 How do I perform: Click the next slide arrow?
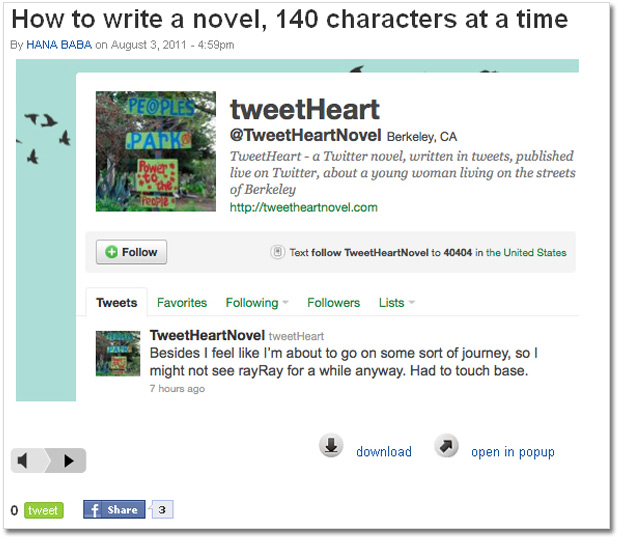[68, 461]
